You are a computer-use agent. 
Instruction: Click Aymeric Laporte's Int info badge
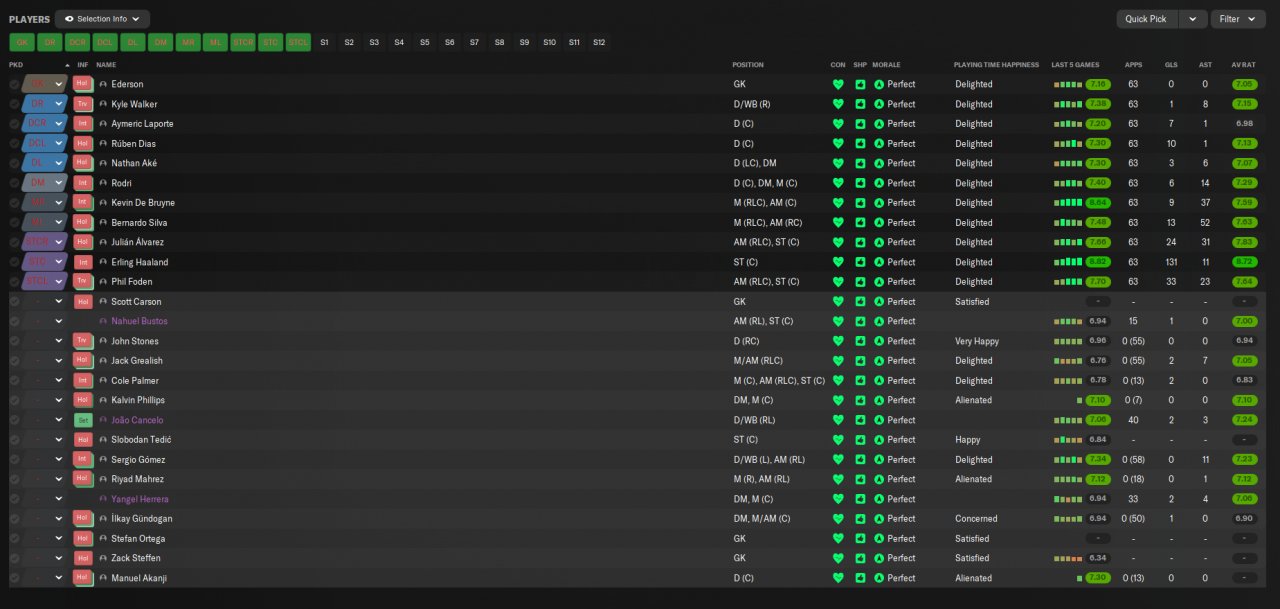tap(83, 124)
